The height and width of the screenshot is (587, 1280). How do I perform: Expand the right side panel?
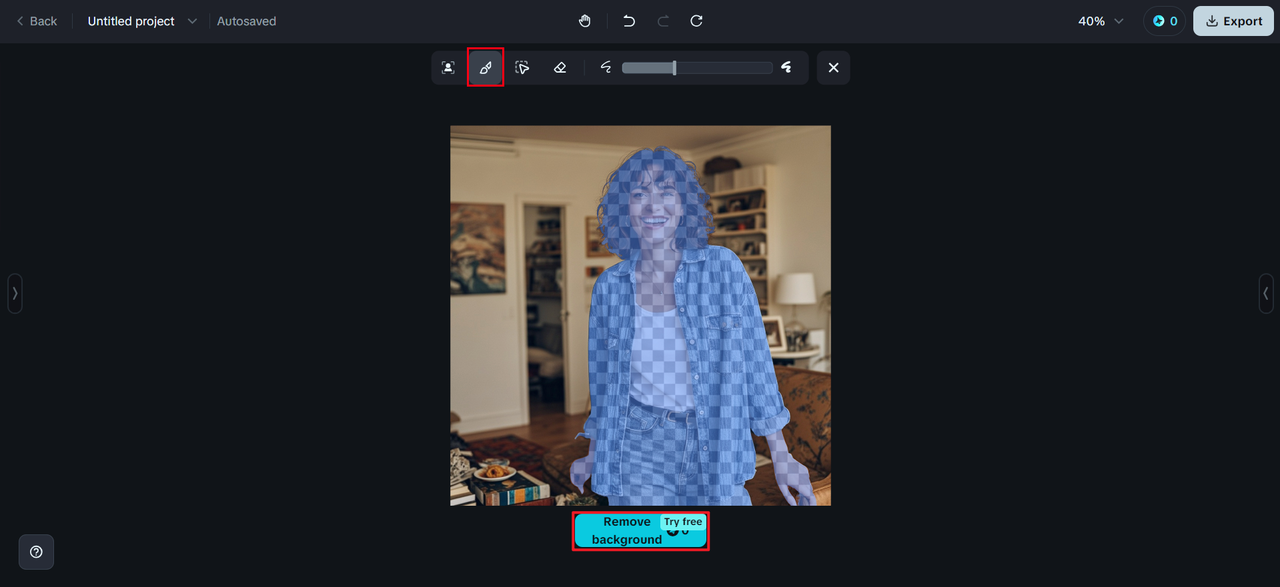point(1266,294)
